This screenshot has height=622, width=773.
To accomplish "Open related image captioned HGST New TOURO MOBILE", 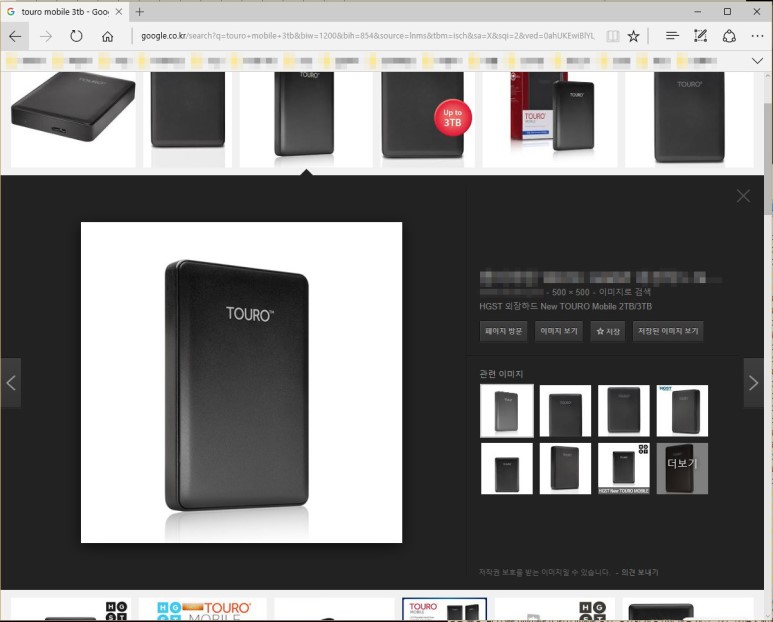I will click(624, 468).
